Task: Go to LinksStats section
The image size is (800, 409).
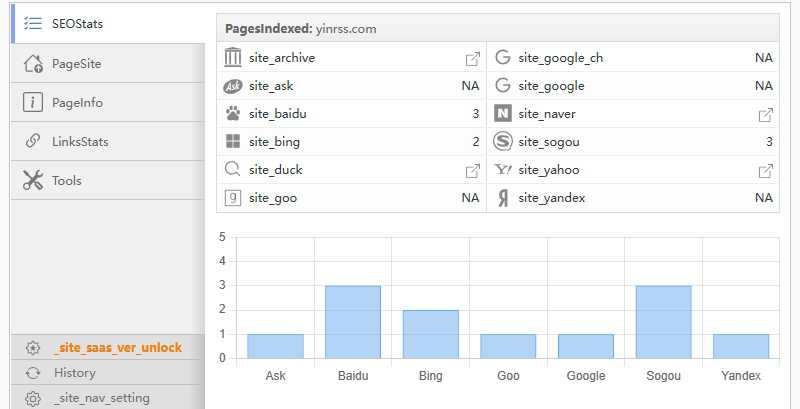Action: [x=80, y=142]
